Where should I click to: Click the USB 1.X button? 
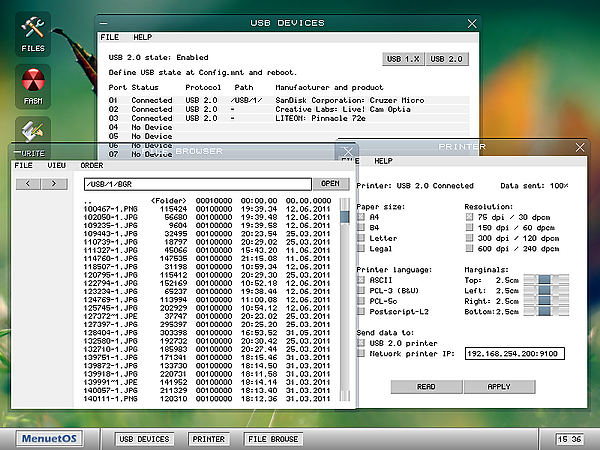click(x=403, y=59)
